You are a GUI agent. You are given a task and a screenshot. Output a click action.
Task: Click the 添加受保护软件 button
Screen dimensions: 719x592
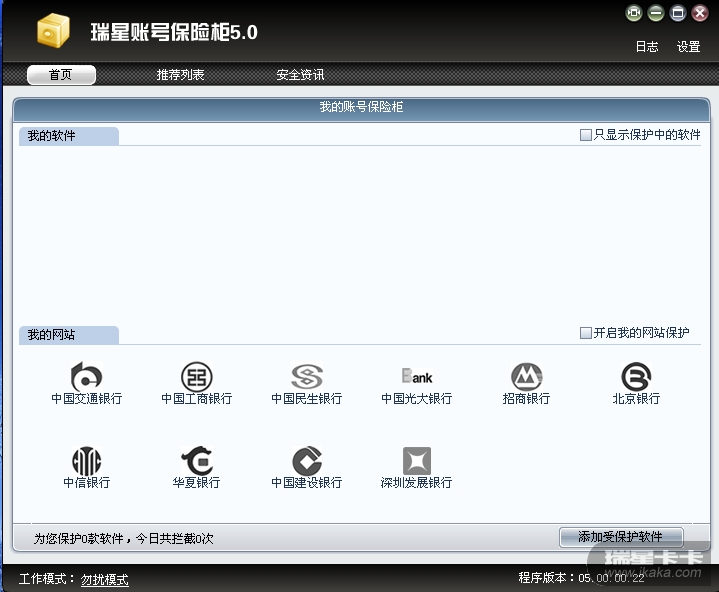(x=621, y=537)
